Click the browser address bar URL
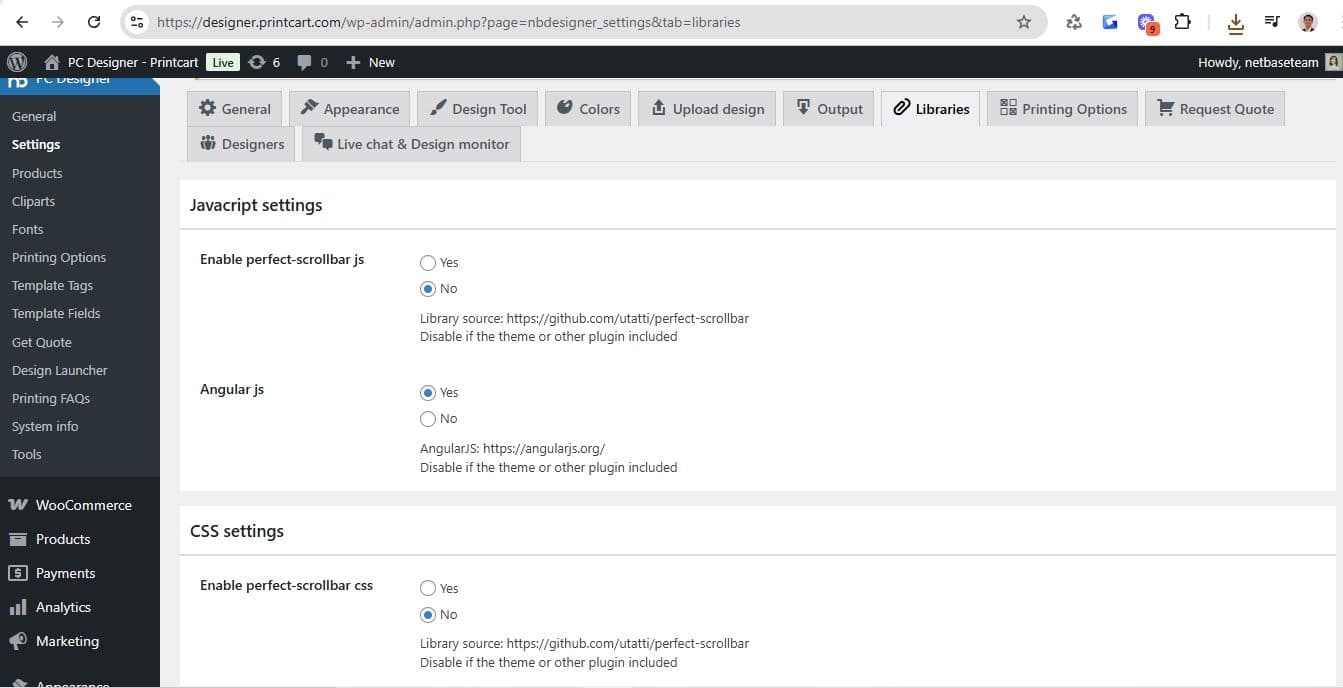 (449, 22)
